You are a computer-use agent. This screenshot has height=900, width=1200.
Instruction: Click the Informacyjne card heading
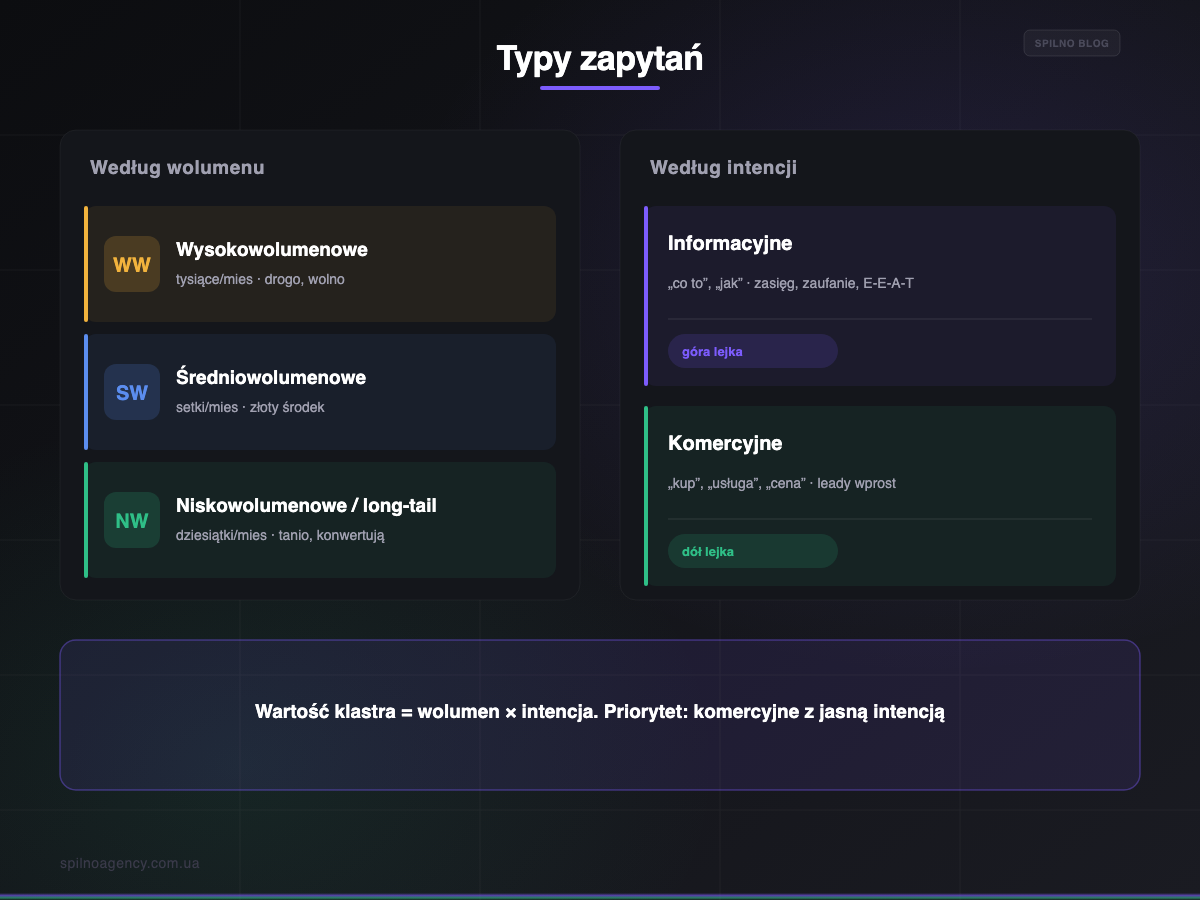click(730, 243)
